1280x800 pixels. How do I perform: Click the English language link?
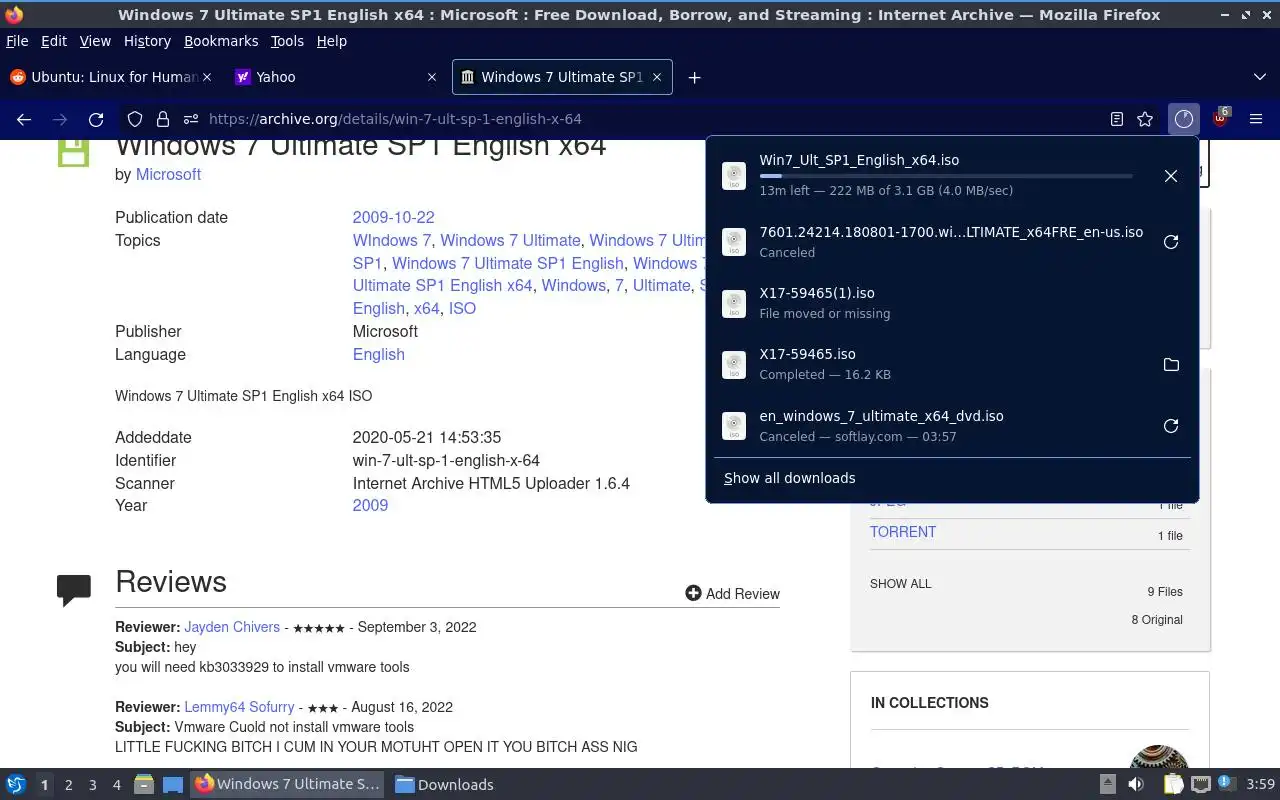tap(379, 354)
